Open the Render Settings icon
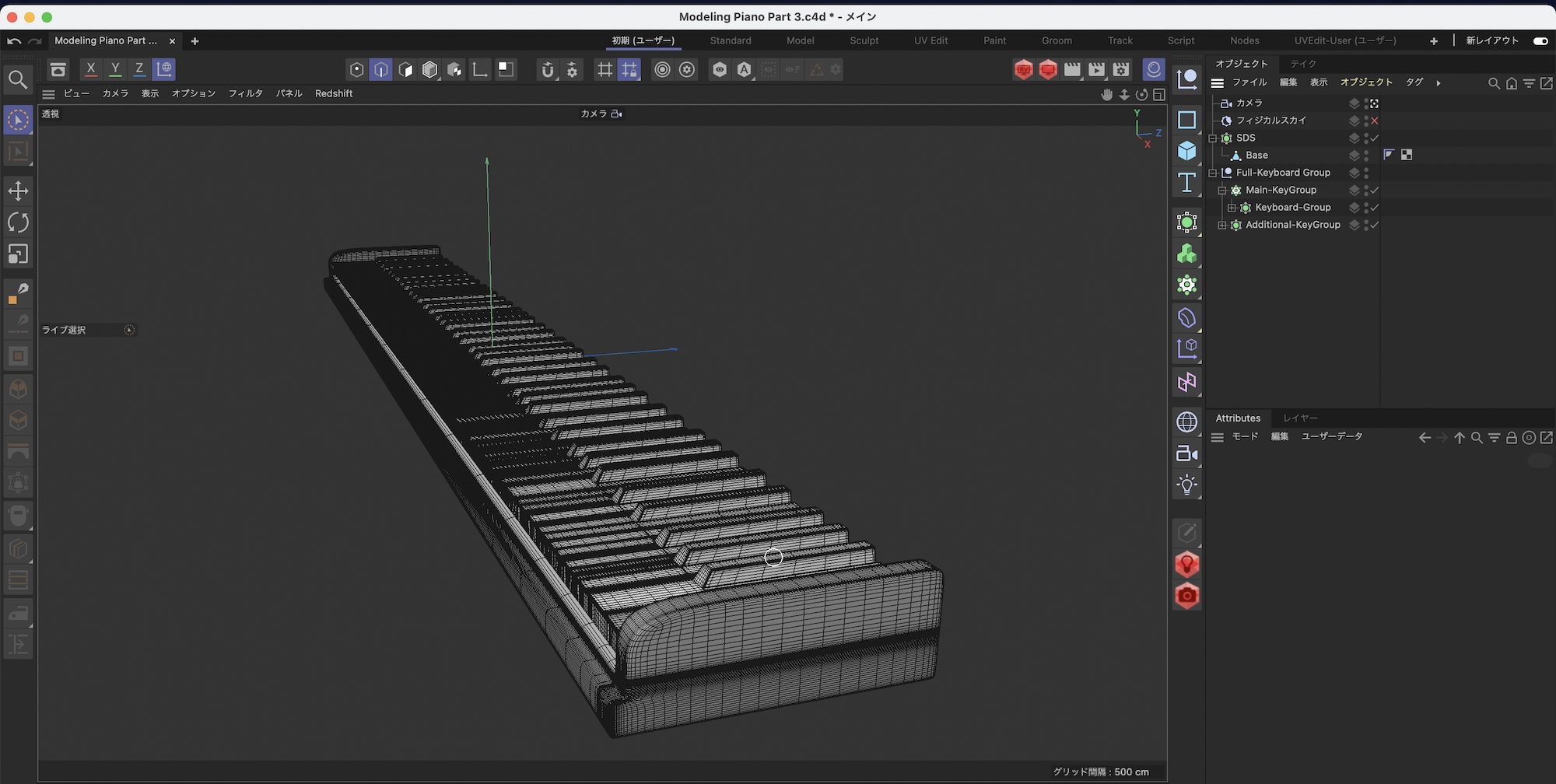 point(1120,69)
